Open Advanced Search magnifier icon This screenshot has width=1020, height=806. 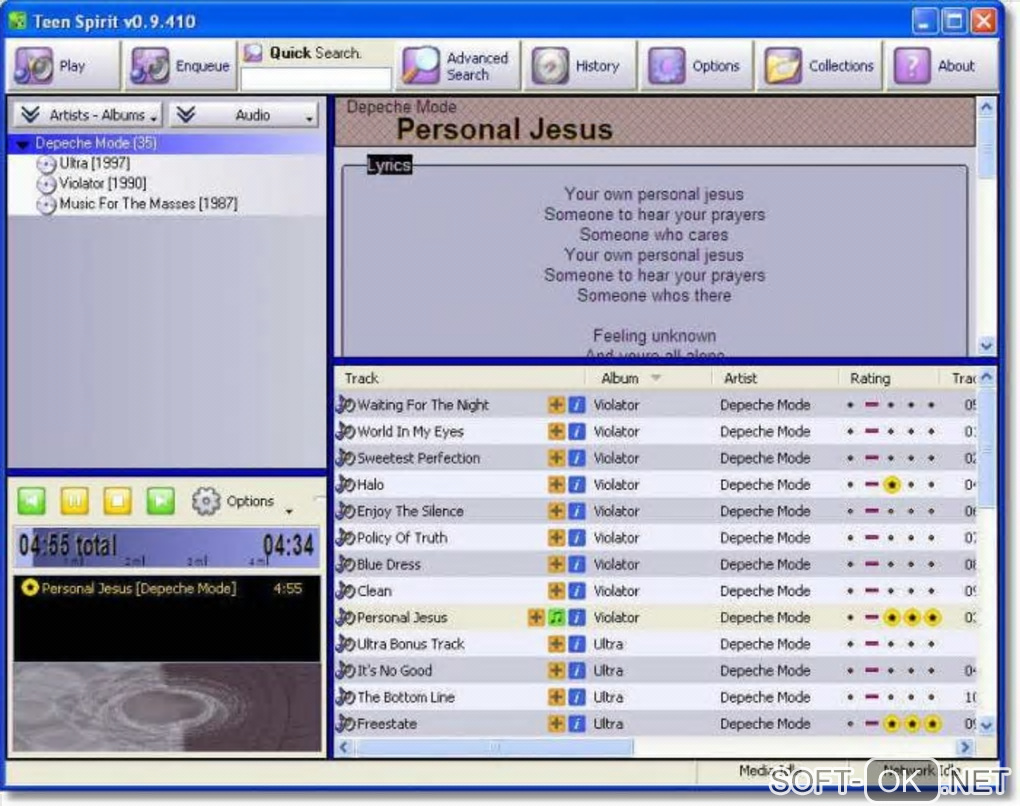[x=421, y=66]
